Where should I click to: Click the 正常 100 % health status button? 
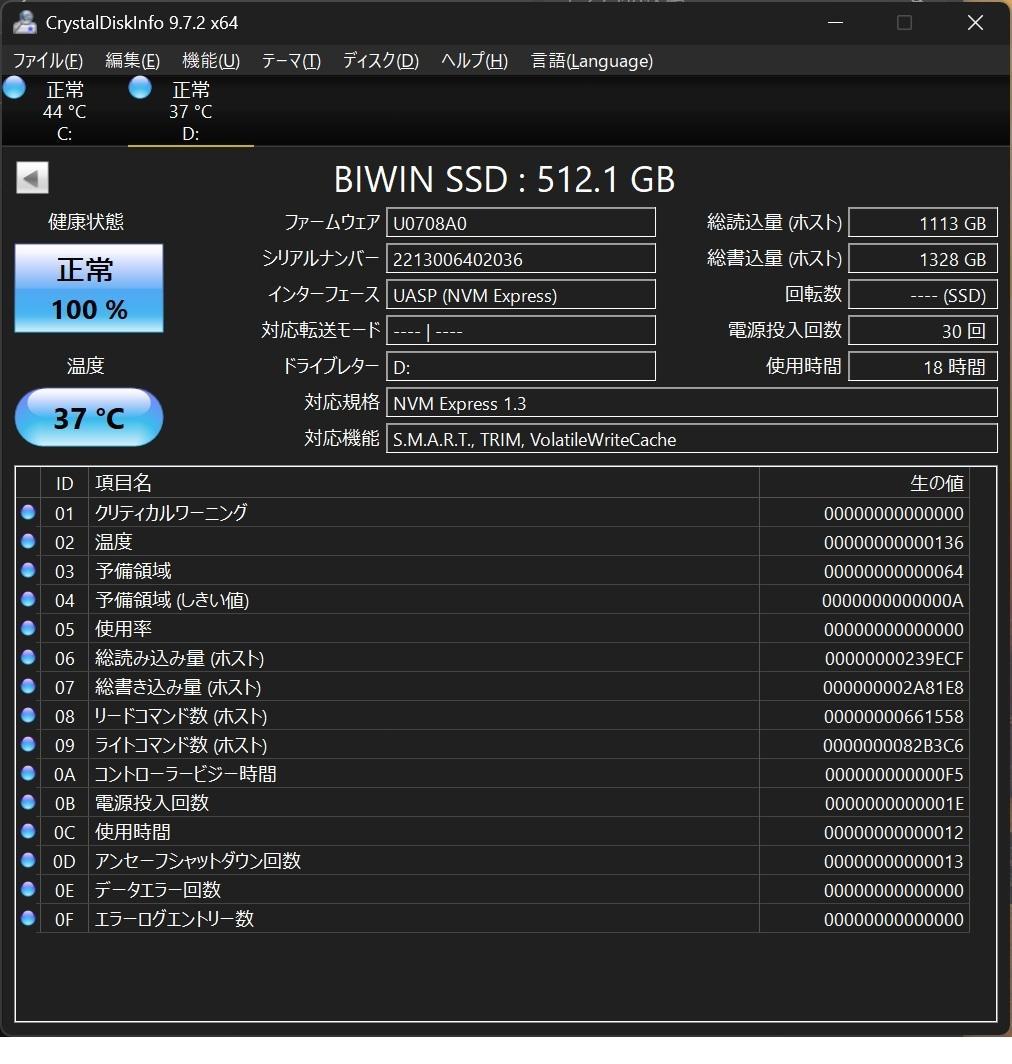pos(89,288)
